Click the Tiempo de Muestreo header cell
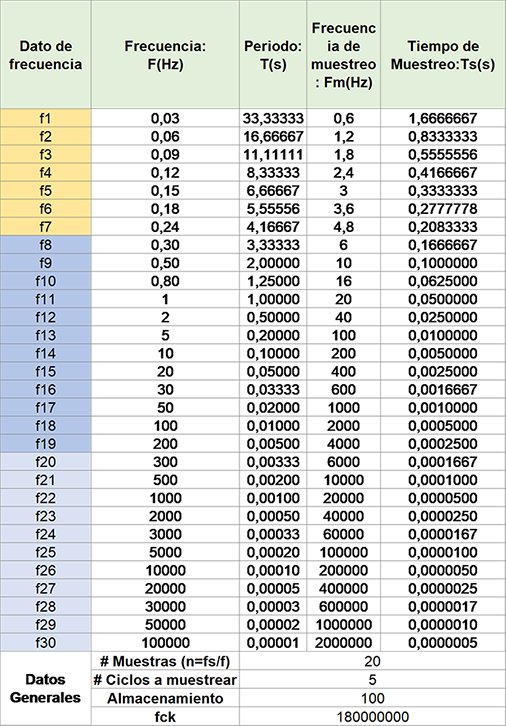Viewport: 506px width, 726px height. click(443, 55)
